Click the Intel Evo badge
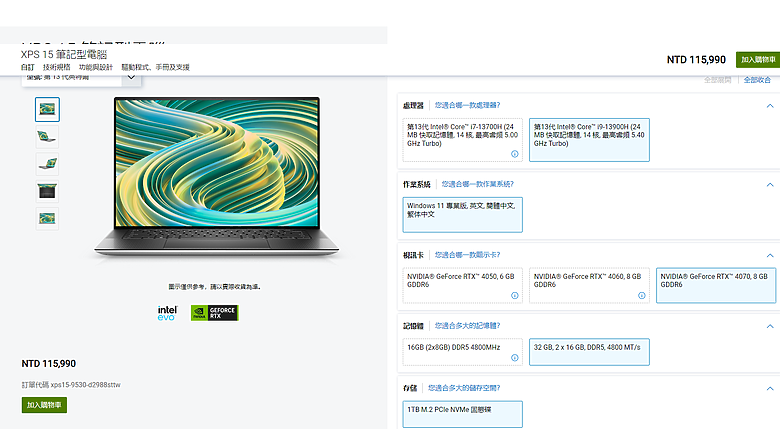 (x=167, y=313)
